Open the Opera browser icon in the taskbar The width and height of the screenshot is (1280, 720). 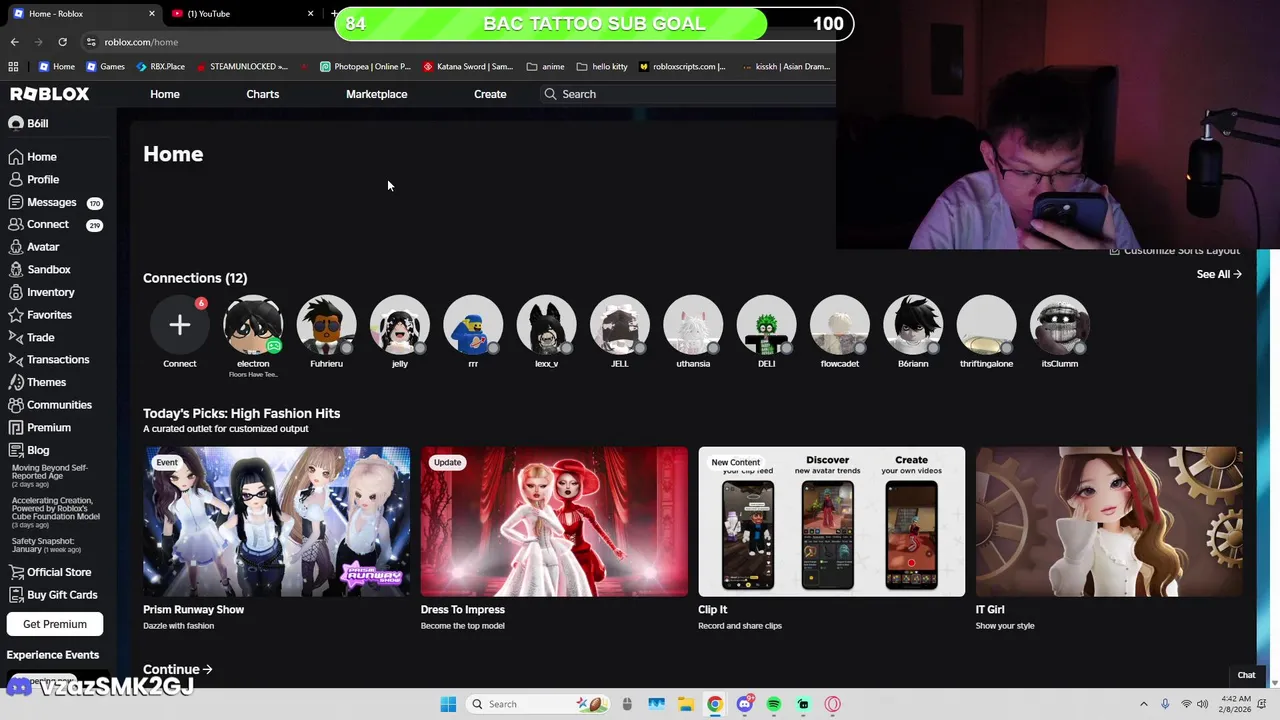coord(833,704)
